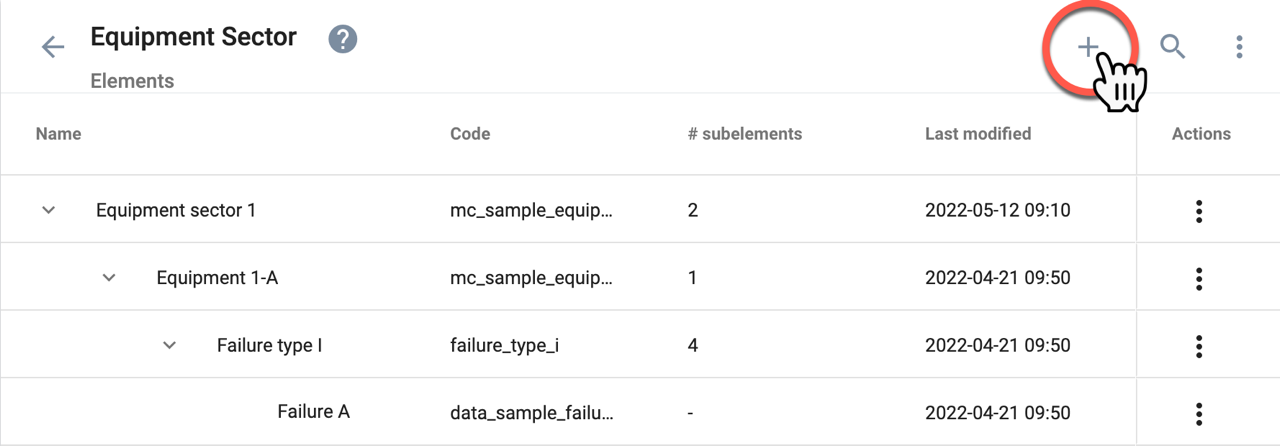Go back using the left arrow icon
1280x446 pixels.
point(52,47)
